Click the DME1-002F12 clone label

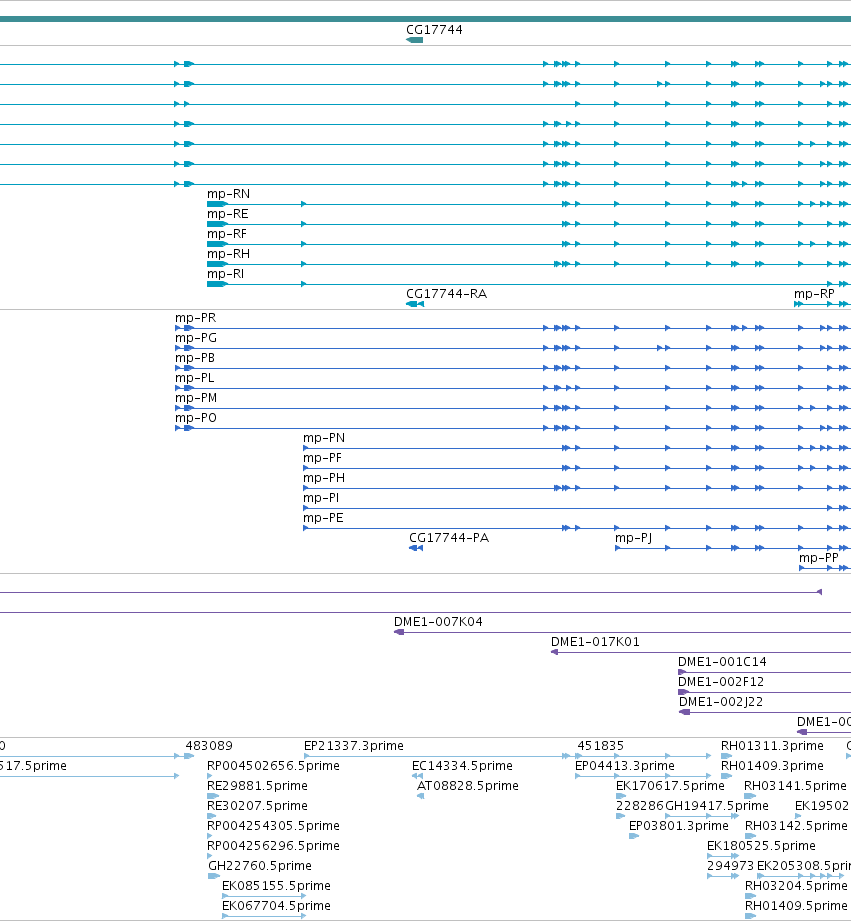721,681
